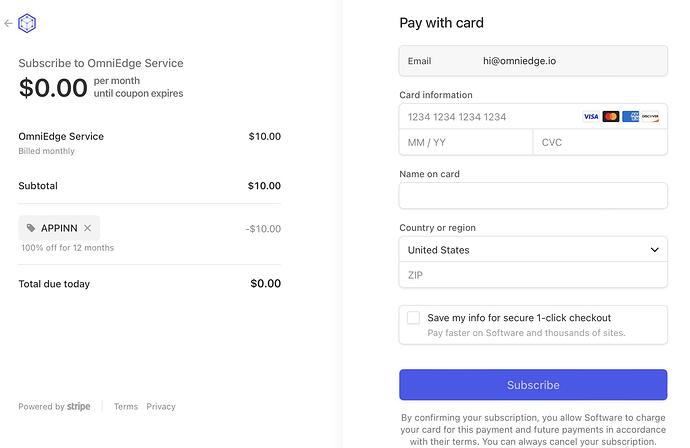Click the Discover card icon
Screen dimensions: 690x448
click(x=650, y=117)
